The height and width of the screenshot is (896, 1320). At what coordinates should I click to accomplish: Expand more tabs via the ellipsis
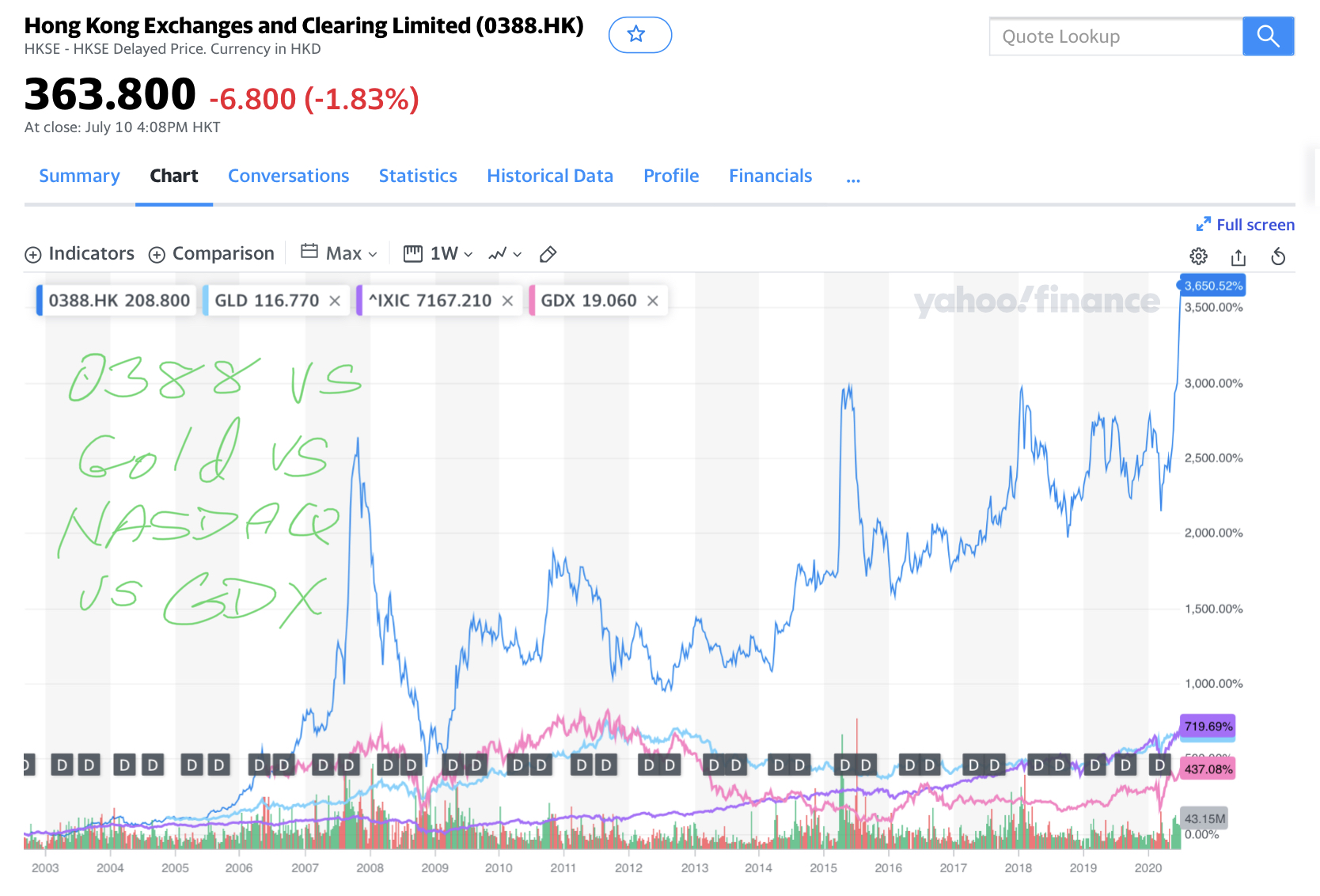click(x=853, y=177)
